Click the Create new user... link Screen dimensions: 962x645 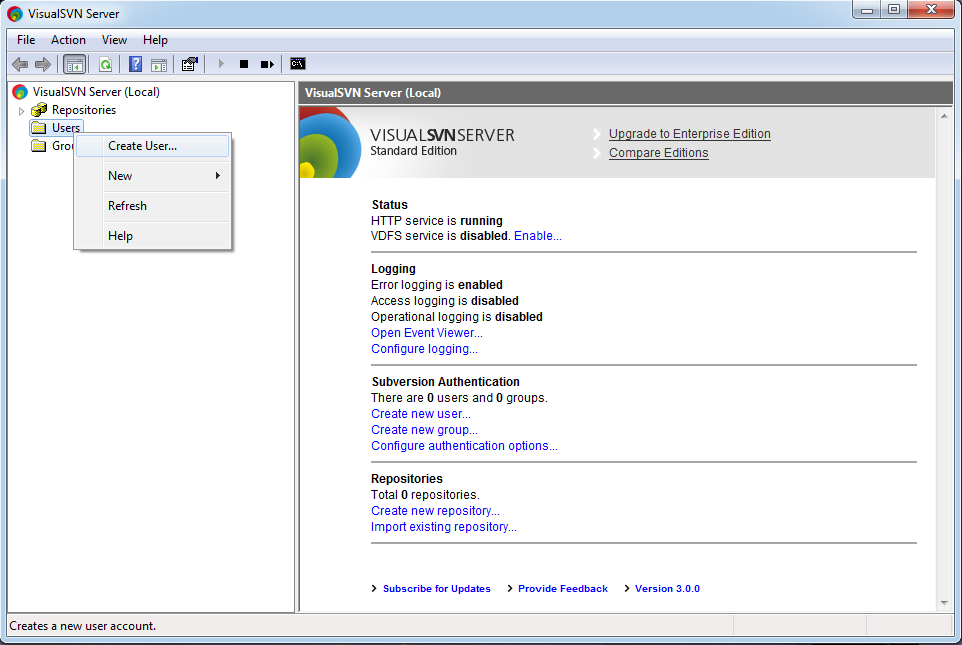click(421, 414)
